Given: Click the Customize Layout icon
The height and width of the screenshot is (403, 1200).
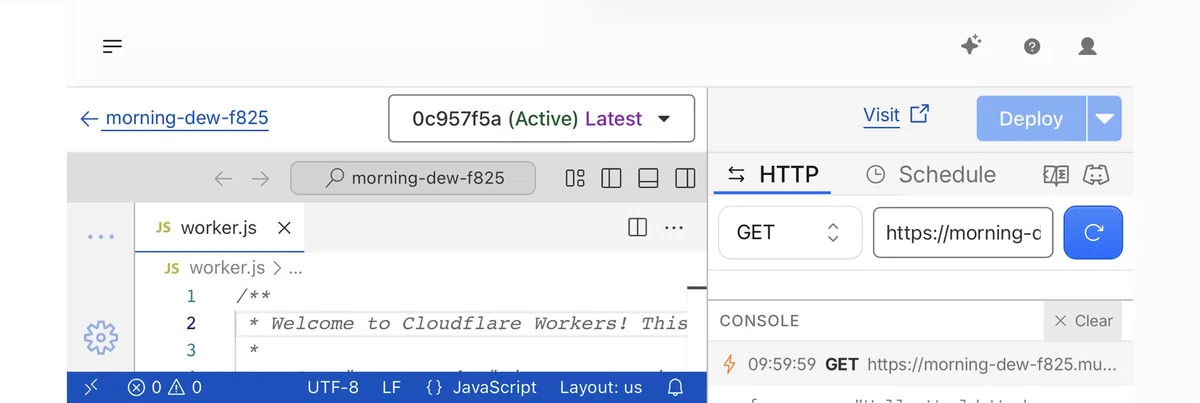Looking at the screenshot, I should [575, 178].
